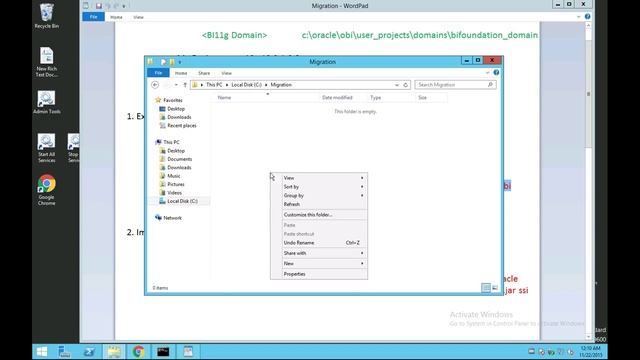Expand Share with submenu
Image resolution: width=640 pixels, height=360 pixels.
[x=319, y=253]
